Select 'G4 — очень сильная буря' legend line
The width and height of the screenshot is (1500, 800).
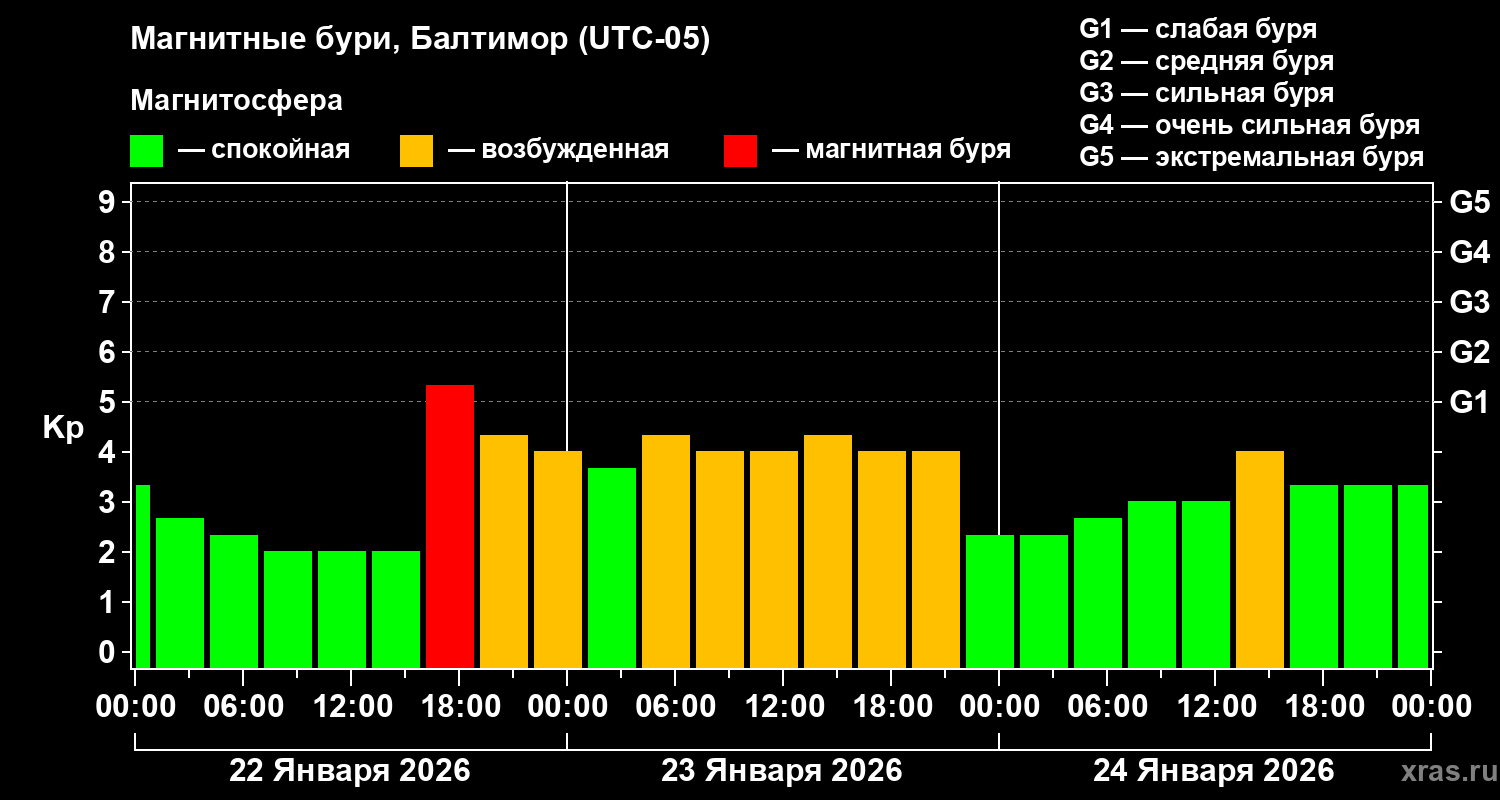[1250, 125]
